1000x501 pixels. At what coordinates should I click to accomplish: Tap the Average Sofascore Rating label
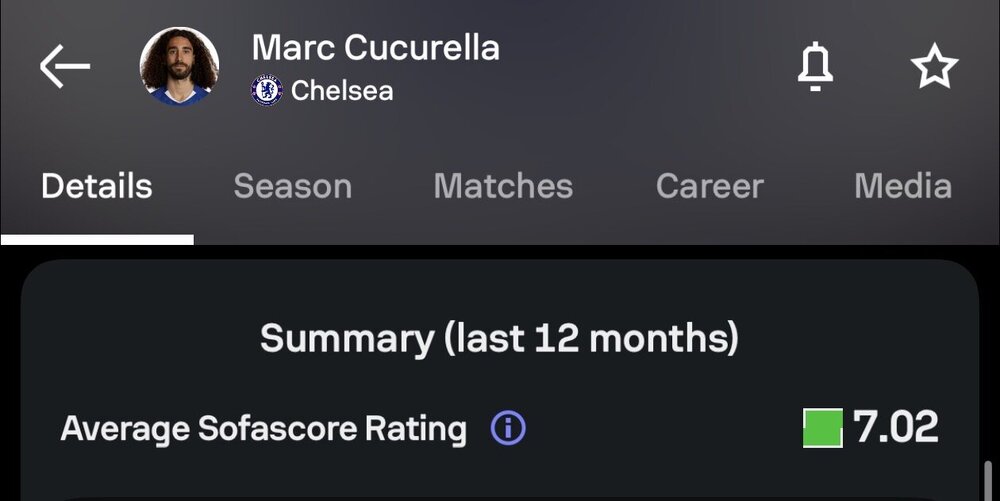pos(263,428)
